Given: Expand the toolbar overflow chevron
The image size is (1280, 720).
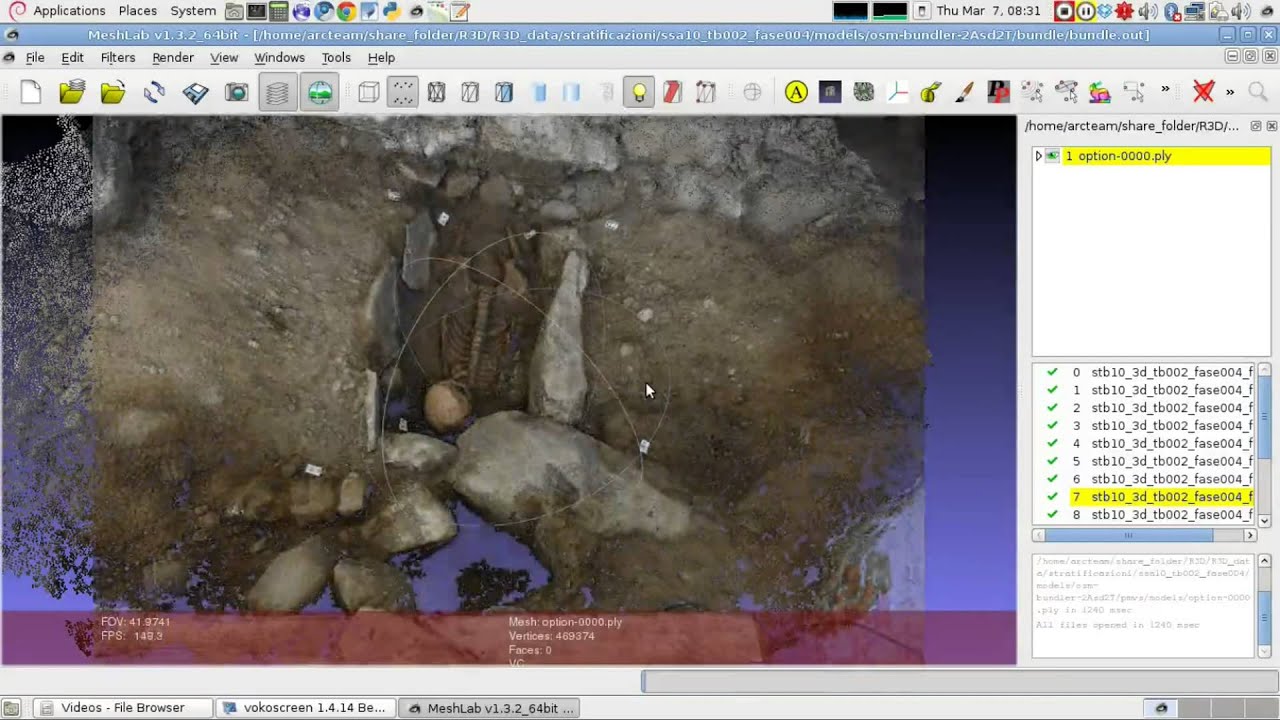Looking at the screenshot, I should click(1165, 90).
